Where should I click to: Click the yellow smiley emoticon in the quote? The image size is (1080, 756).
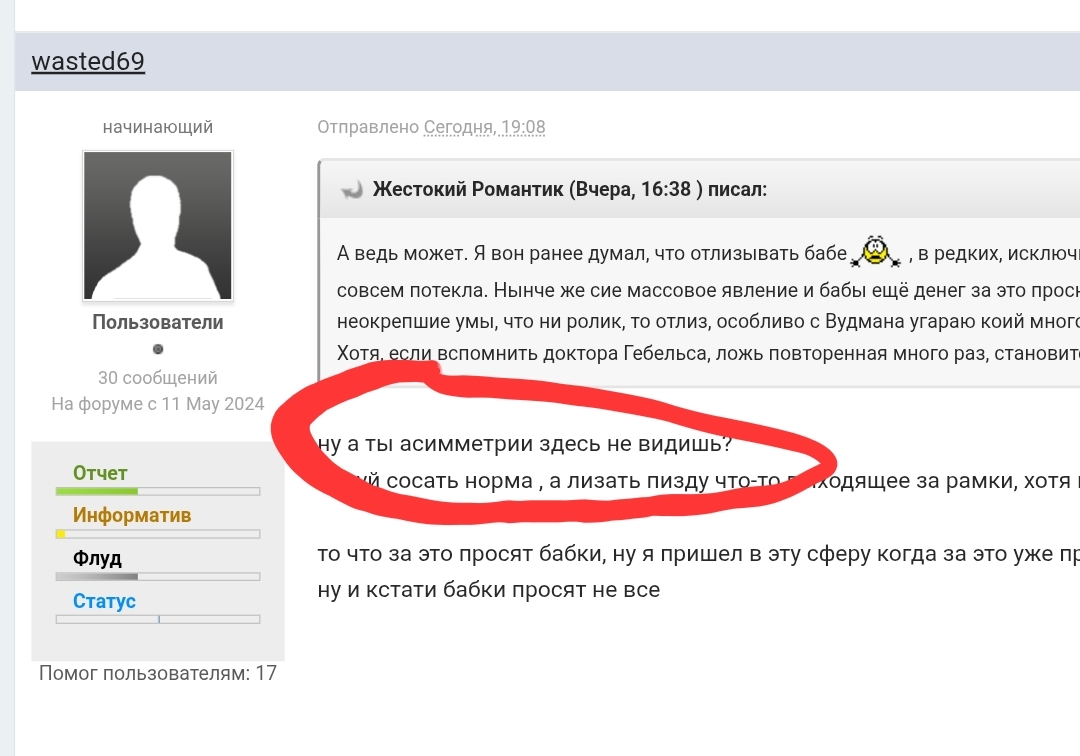[x=876, y=252]
